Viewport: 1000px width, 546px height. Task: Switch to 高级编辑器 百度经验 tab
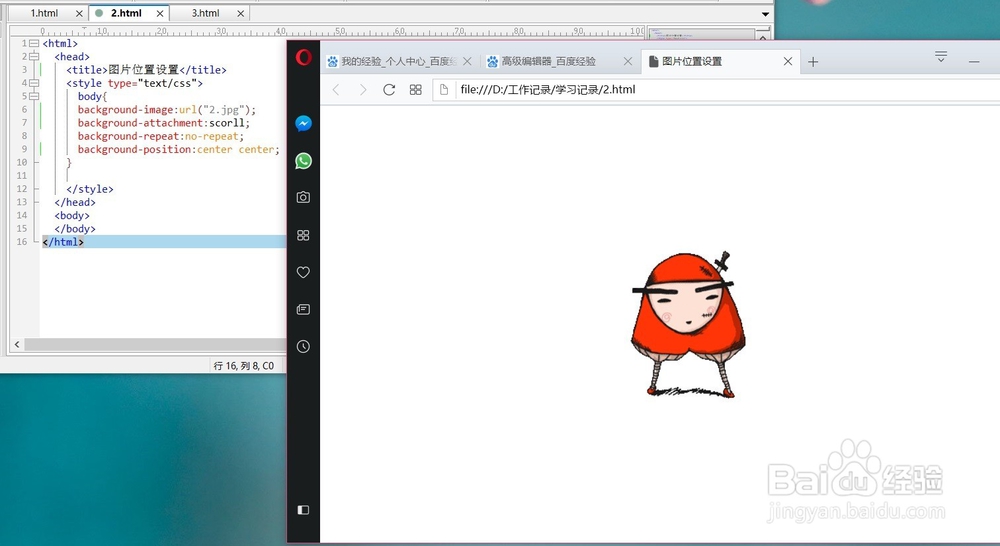[560, 61]
